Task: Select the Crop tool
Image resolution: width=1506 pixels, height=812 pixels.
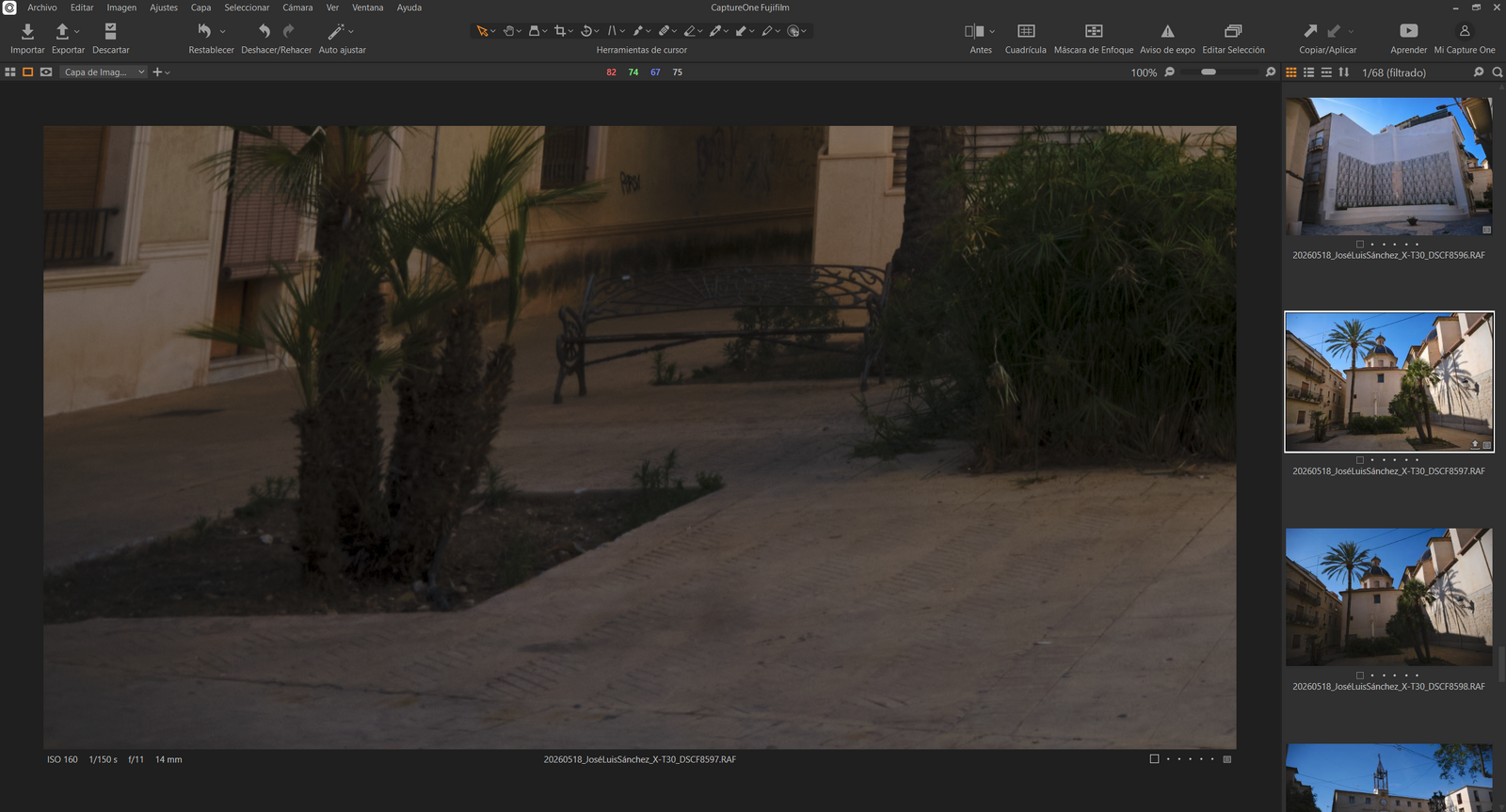Action: pyautogui.click(x=560, y=31)
